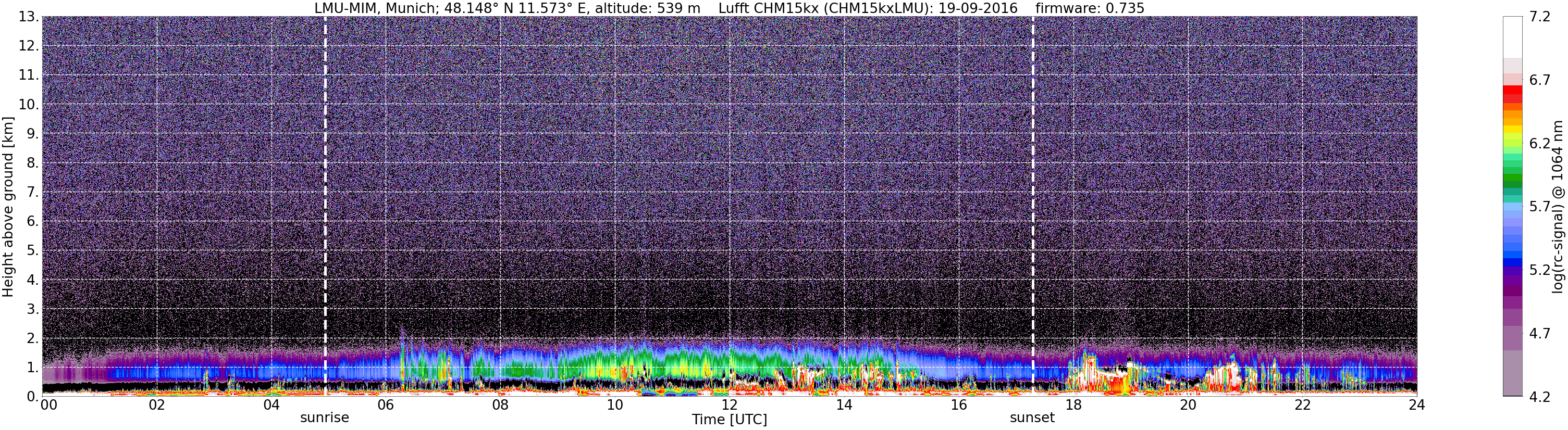This screenshot has height=430, width=1568.
Task: Click the colorbar tick label '5.2'
Action: (x=1539, y=270)
